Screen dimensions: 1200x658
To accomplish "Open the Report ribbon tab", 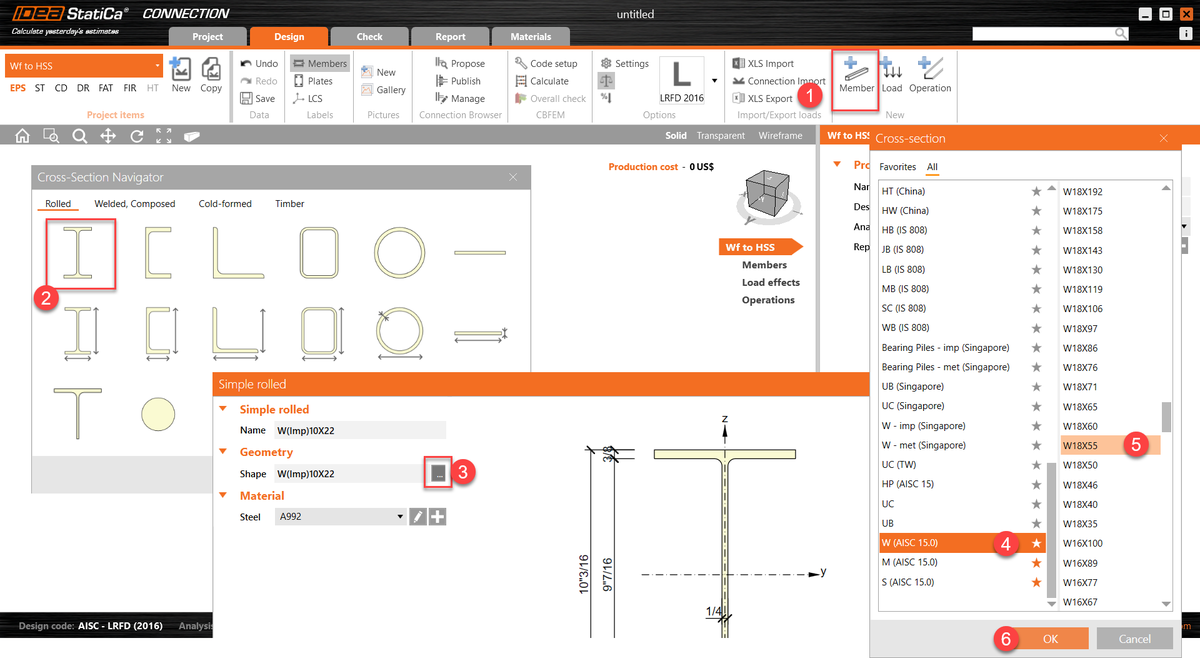I will coord(450,36).
